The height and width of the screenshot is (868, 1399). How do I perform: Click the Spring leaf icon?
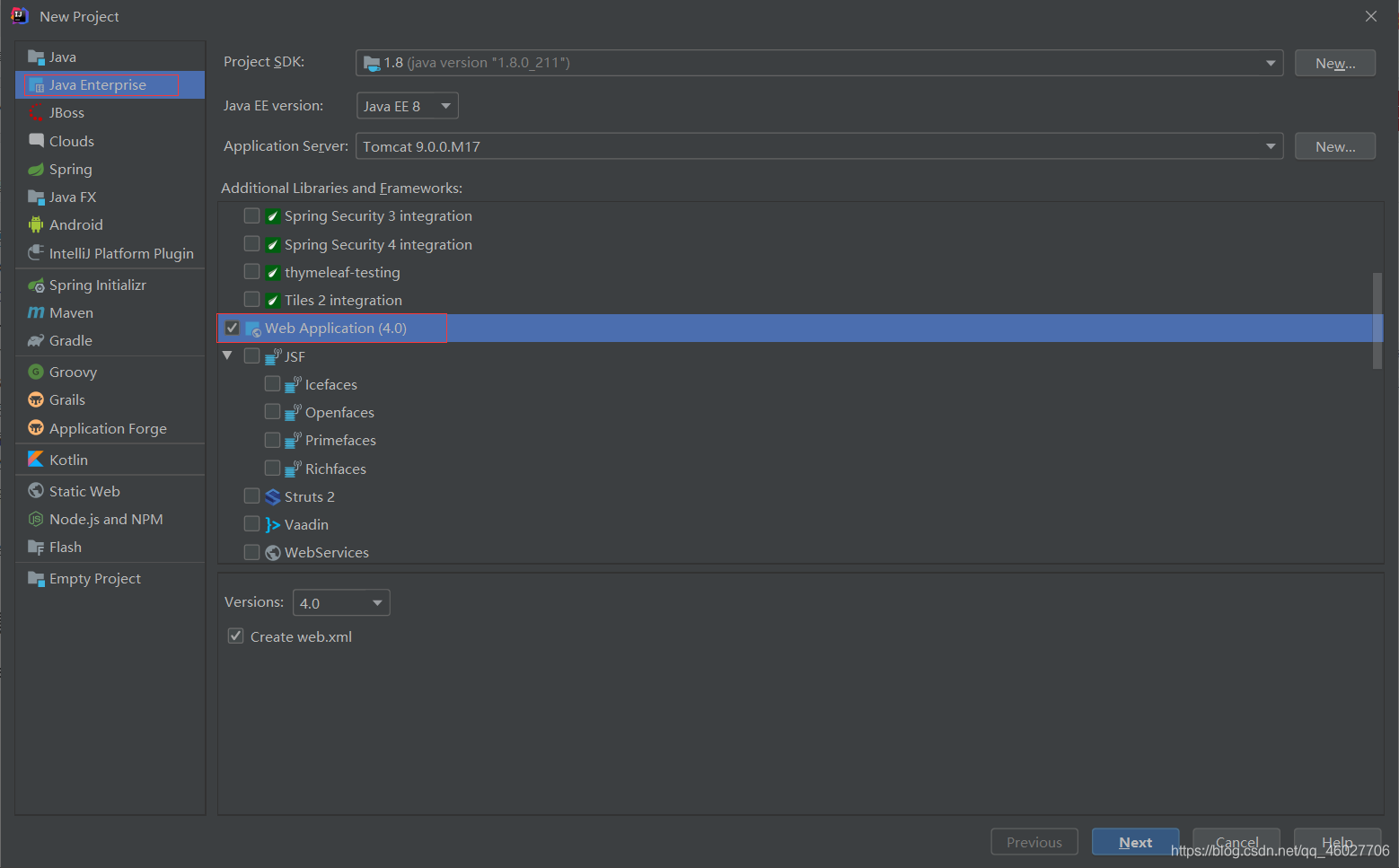[x=36, y=169]
